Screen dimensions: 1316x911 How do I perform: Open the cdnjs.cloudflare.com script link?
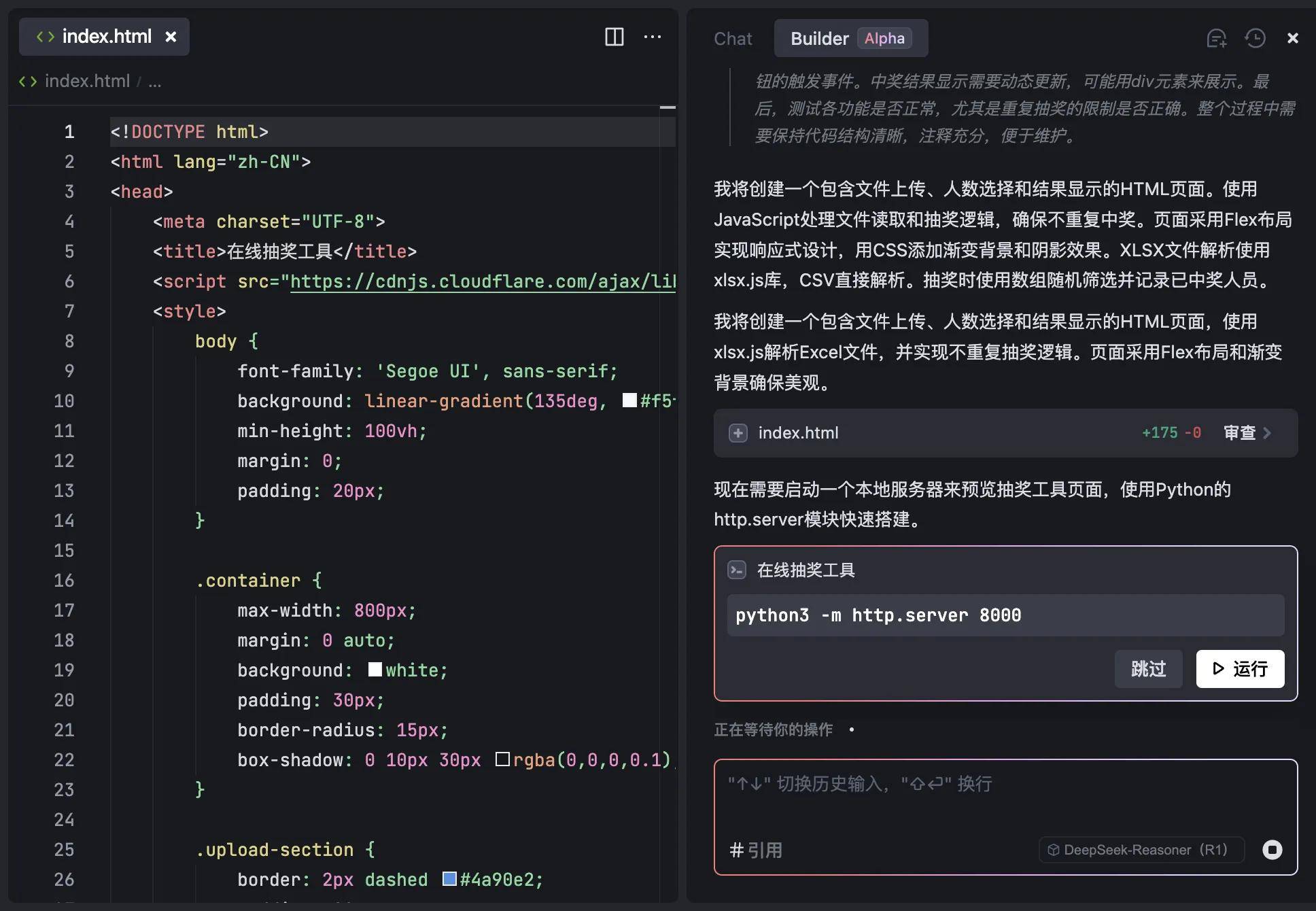click(483, 281)
